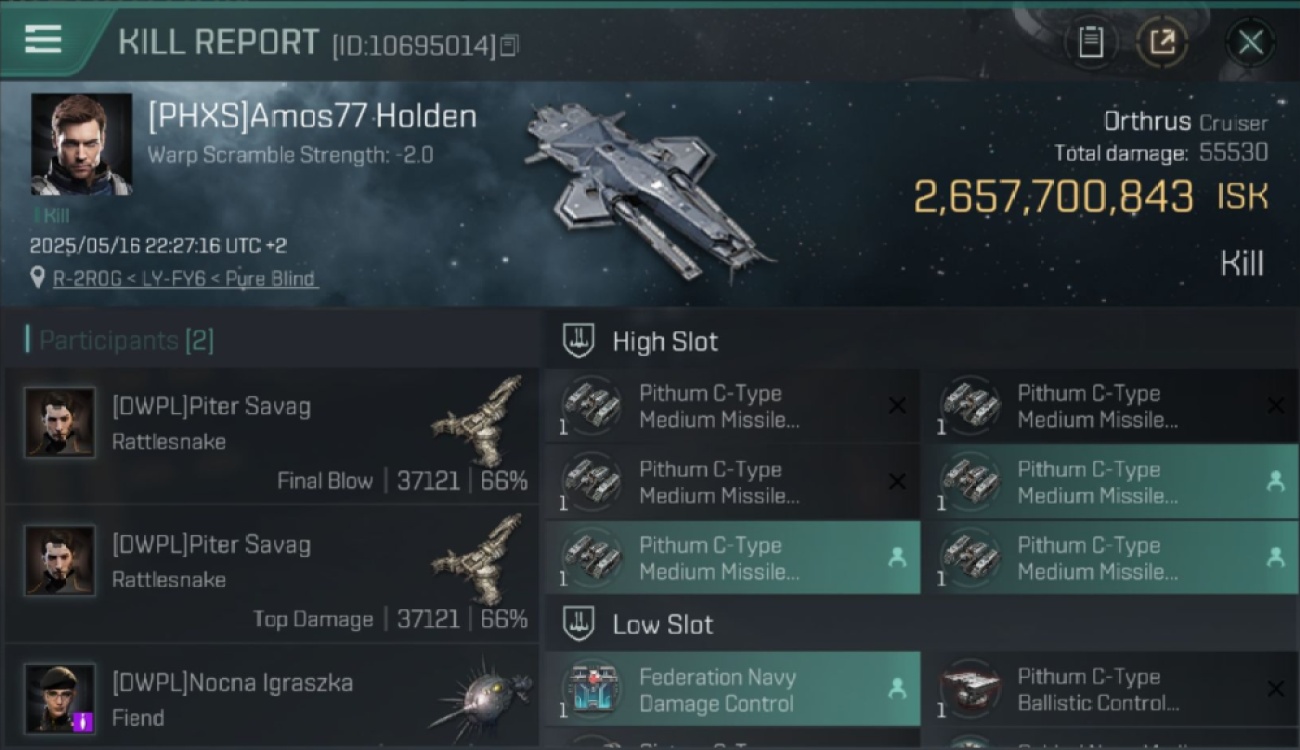This screenshot has height=750, width=1300.
Task: Open Amos77 Holden's pilot portrait
Action: tap(81, 144)
